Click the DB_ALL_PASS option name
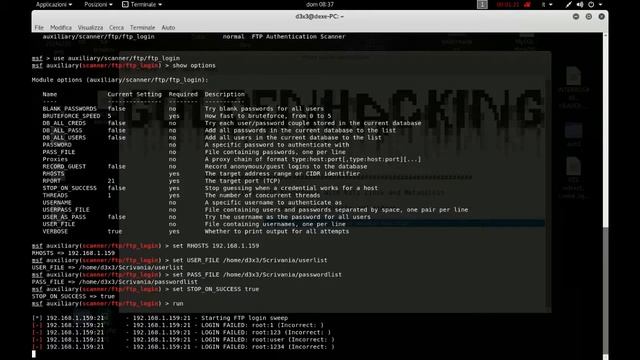 point(62,130)
